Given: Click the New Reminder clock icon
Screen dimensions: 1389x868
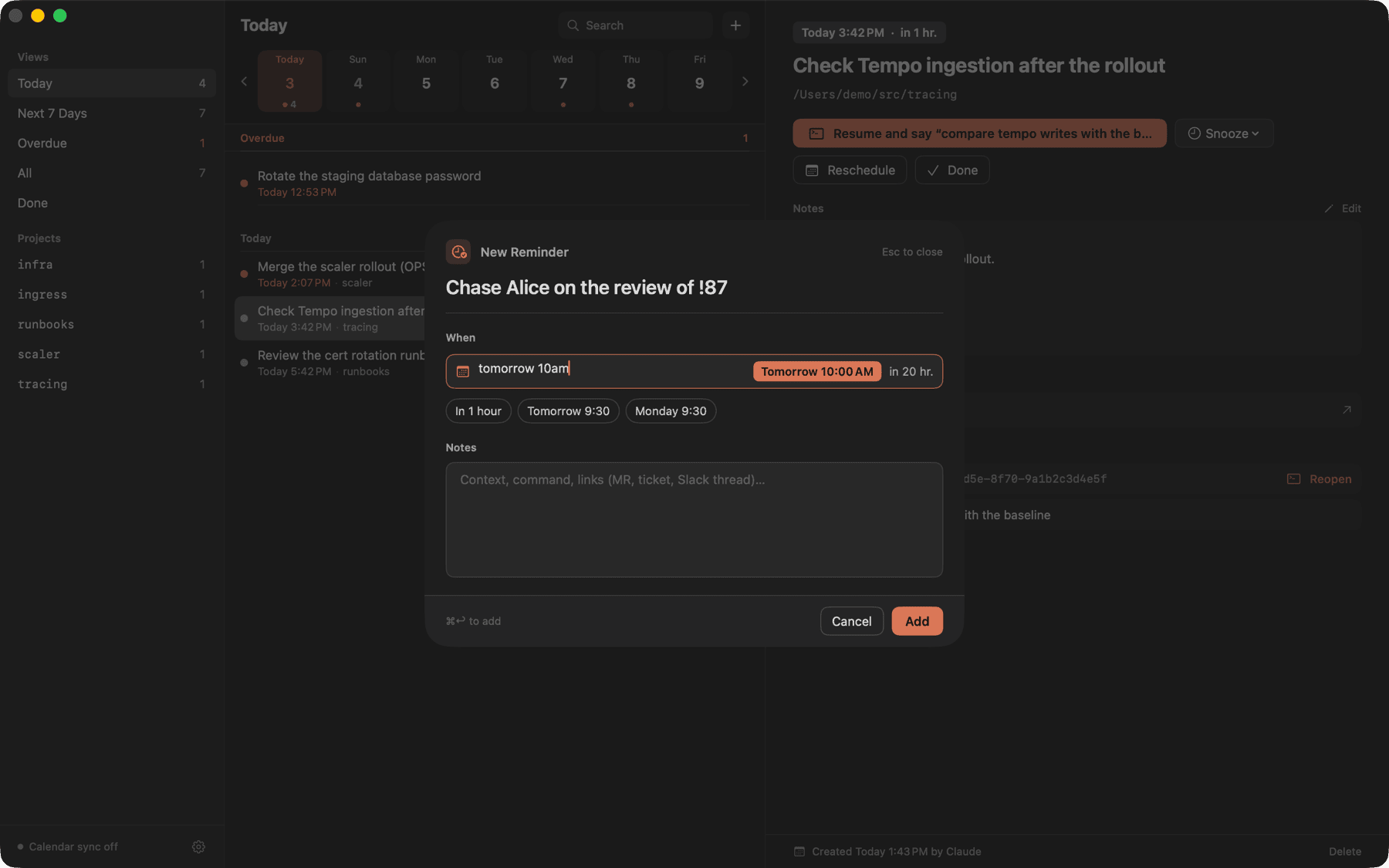Looking at the screenshot, I should tap(458, 252).
